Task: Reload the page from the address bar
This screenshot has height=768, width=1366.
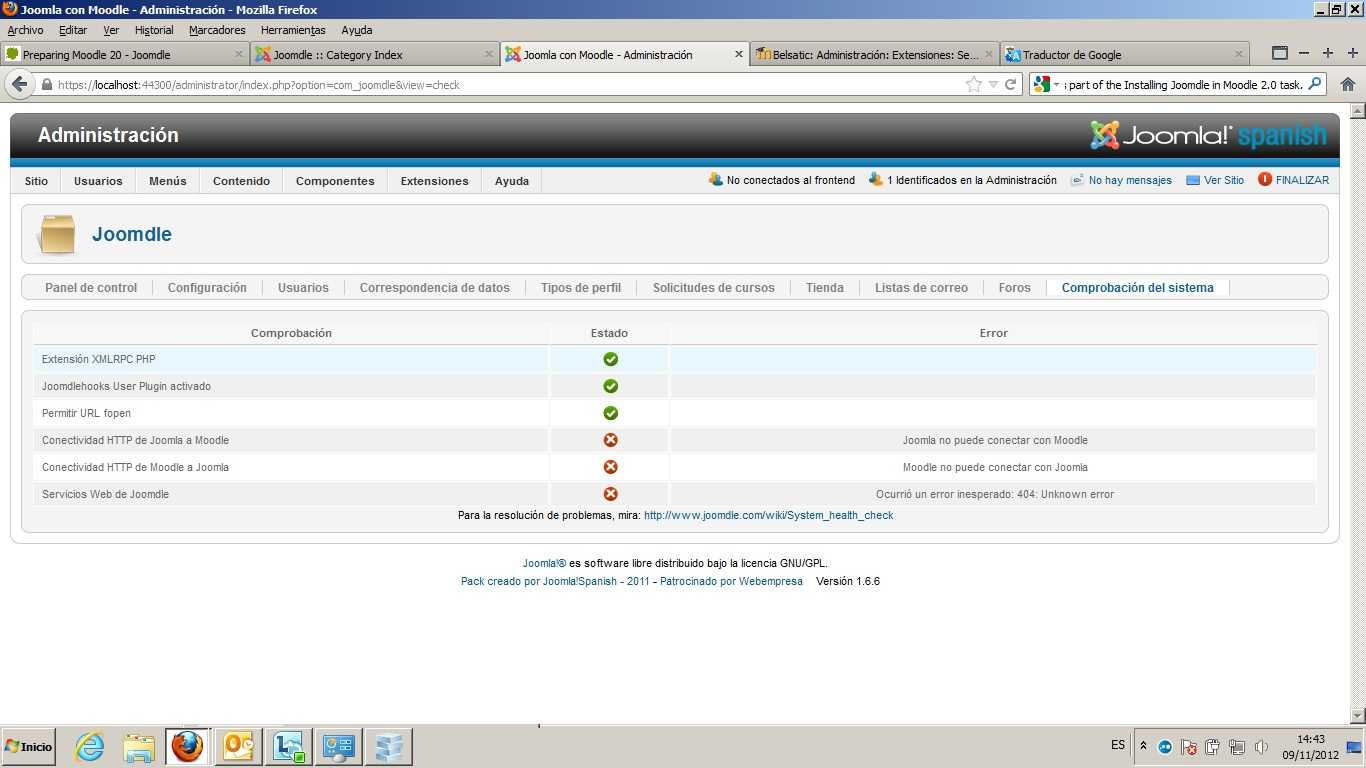Action: click(1011, 85)
